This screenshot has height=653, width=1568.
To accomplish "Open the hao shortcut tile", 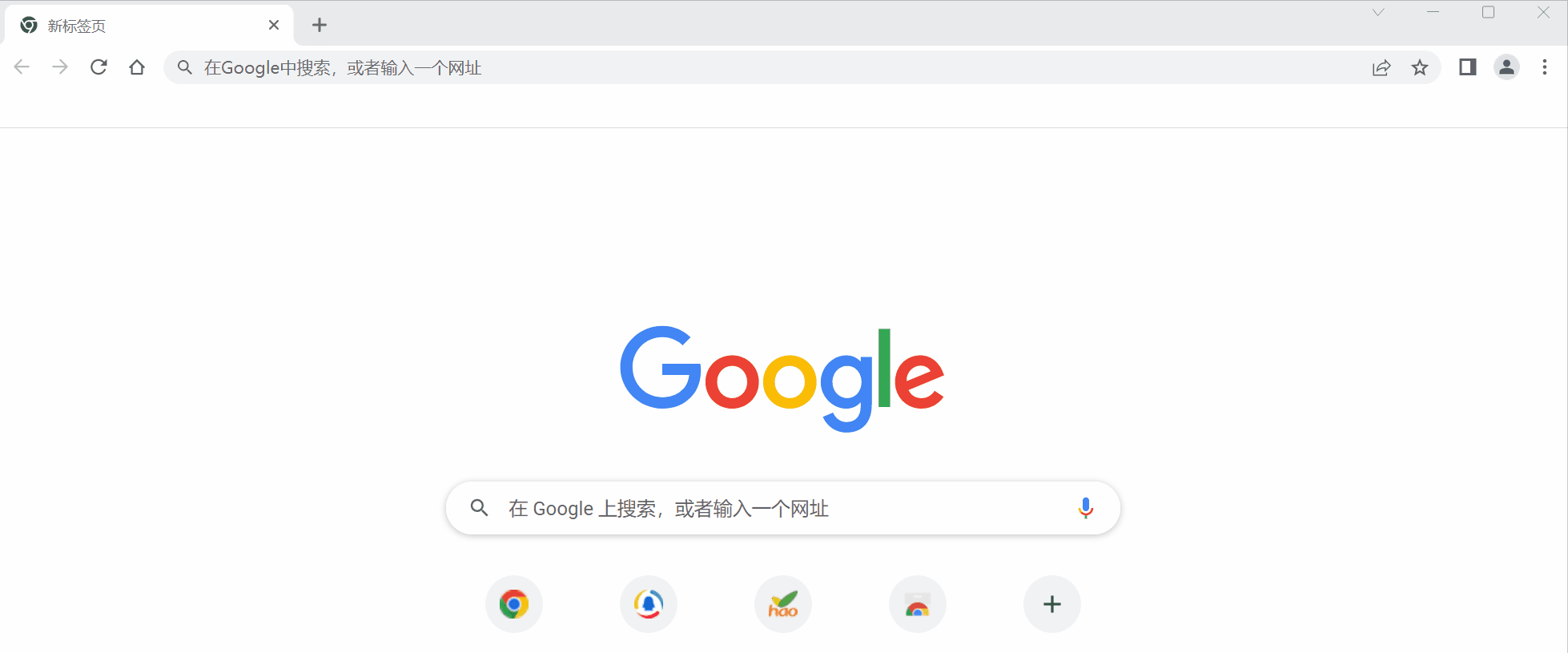I will (x=783, y=604).
